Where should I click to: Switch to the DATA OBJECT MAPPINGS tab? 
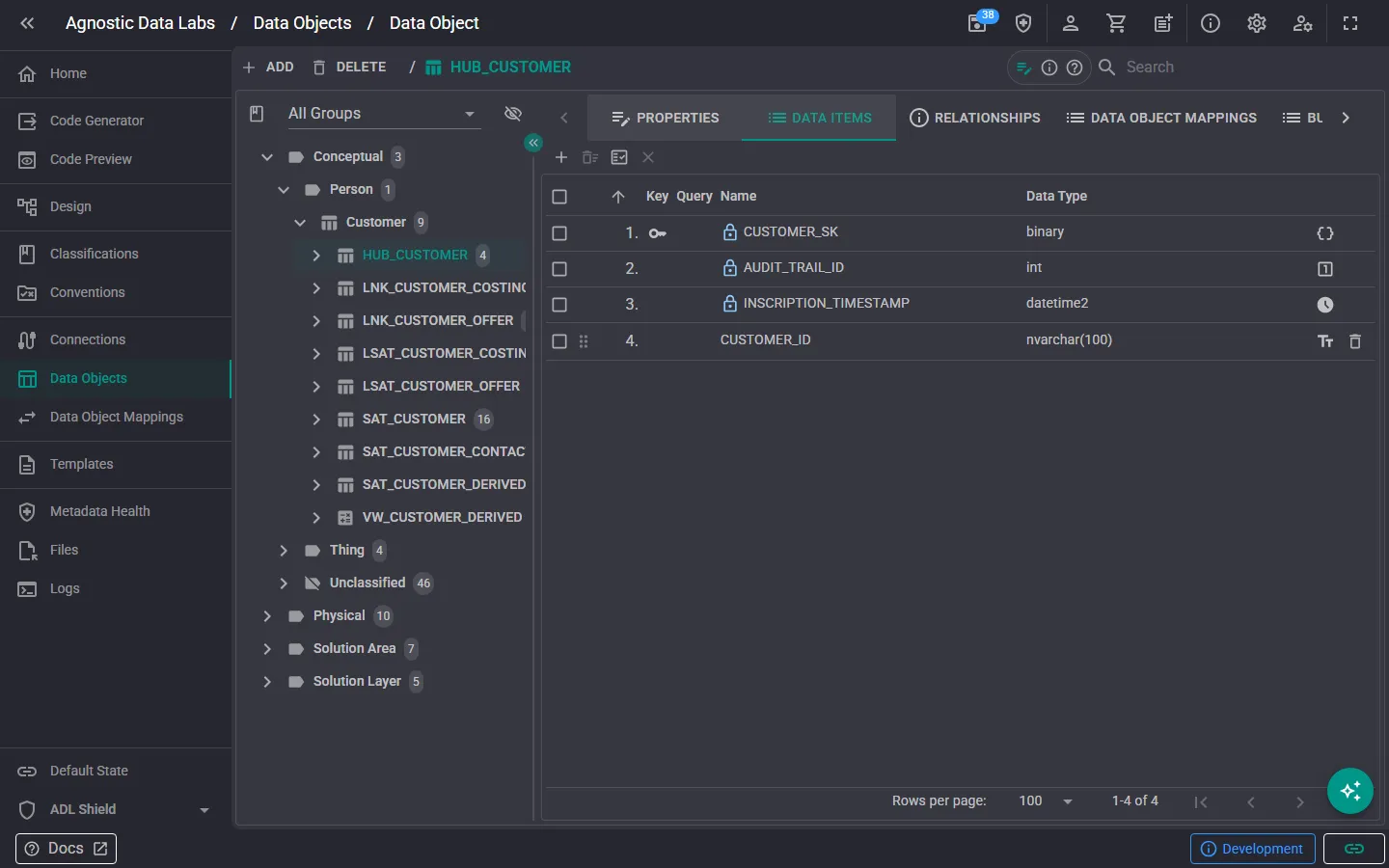coord(1161,118)
